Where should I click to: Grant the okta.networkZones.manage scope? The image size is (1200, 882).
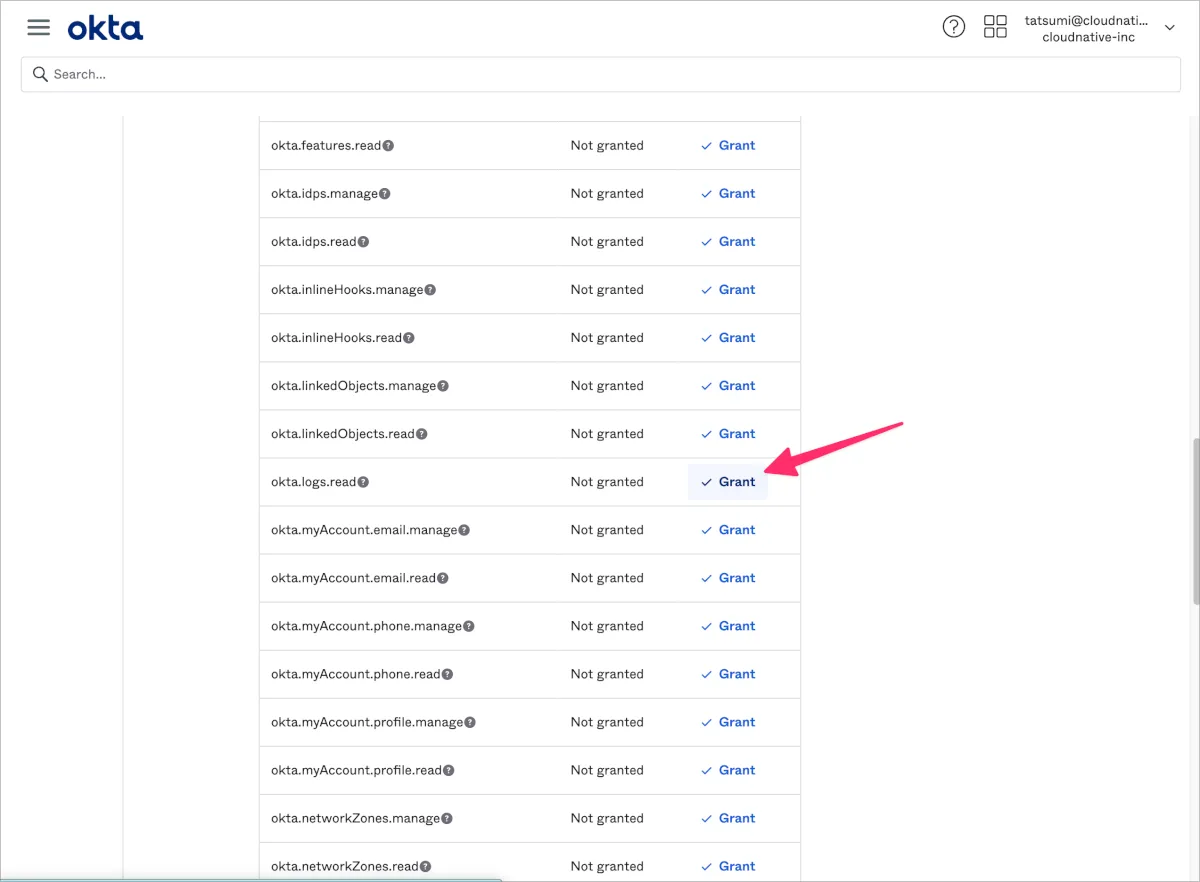(728, 817)
